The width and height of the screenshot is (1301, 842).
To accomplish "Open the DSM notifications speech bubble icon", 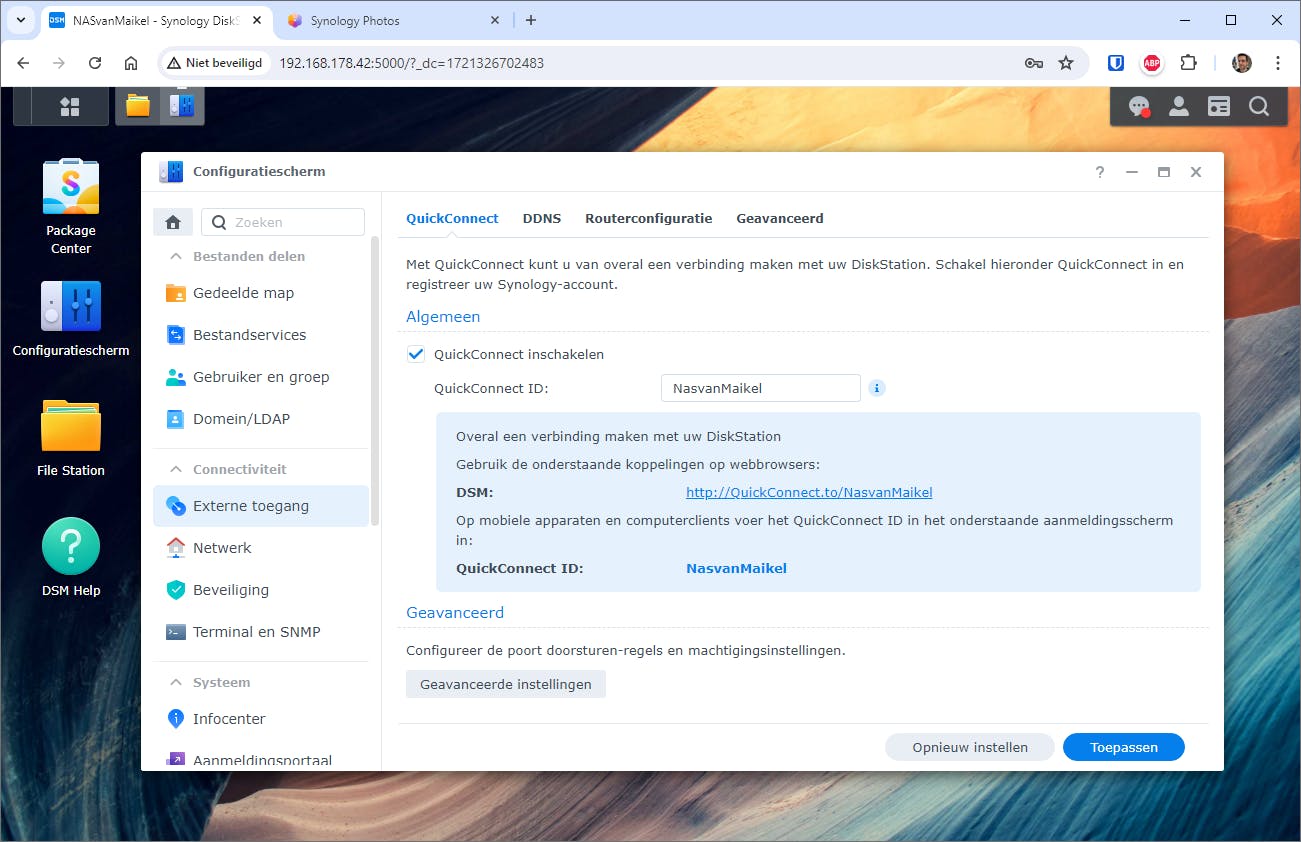I will [x=1139, y=106].
